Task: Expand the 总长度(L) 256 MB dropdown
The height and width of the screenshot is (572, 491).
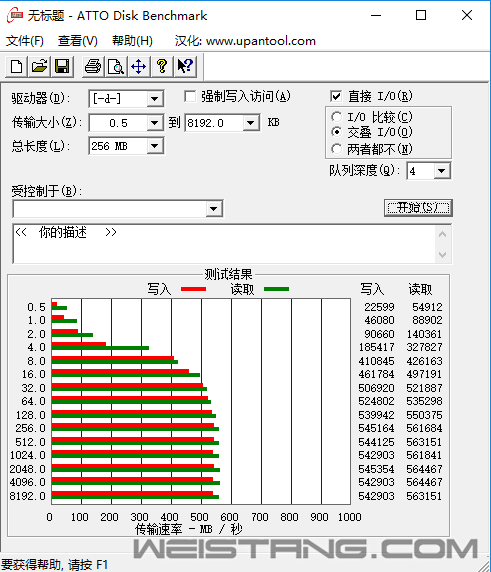Action: pyautogui.click(x=155, y=146)
